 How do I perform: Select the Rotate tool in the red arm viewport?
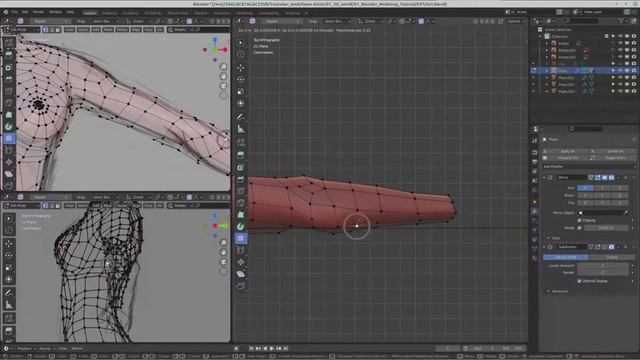click(241, 79)
